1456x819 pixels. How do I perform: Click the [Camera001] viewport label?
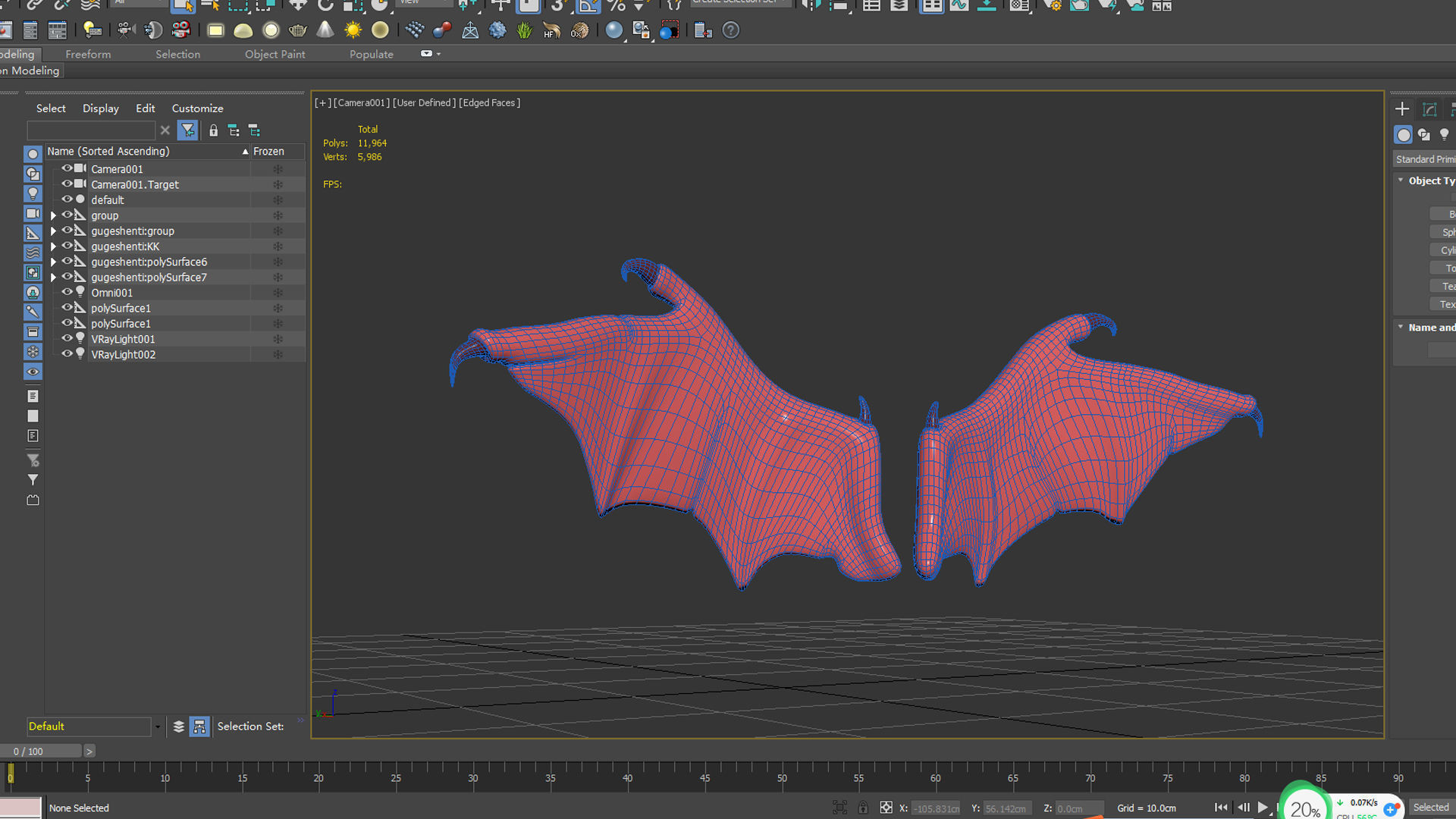(x=362, y=103)
